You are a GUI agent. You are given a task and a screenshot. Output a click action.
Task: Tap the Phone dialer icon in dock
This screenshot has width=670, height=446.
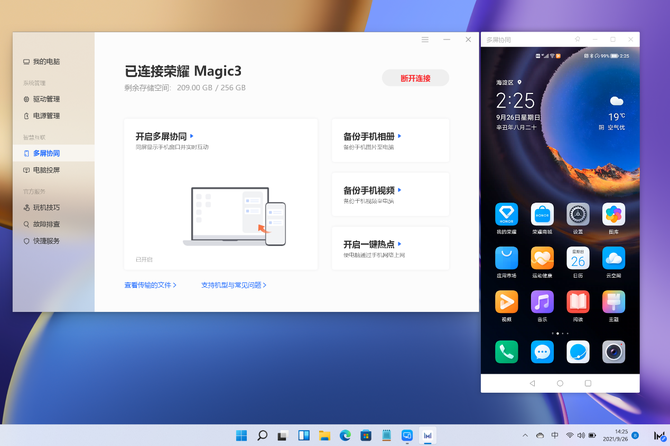pyautogui.click(x=507, y=351)
